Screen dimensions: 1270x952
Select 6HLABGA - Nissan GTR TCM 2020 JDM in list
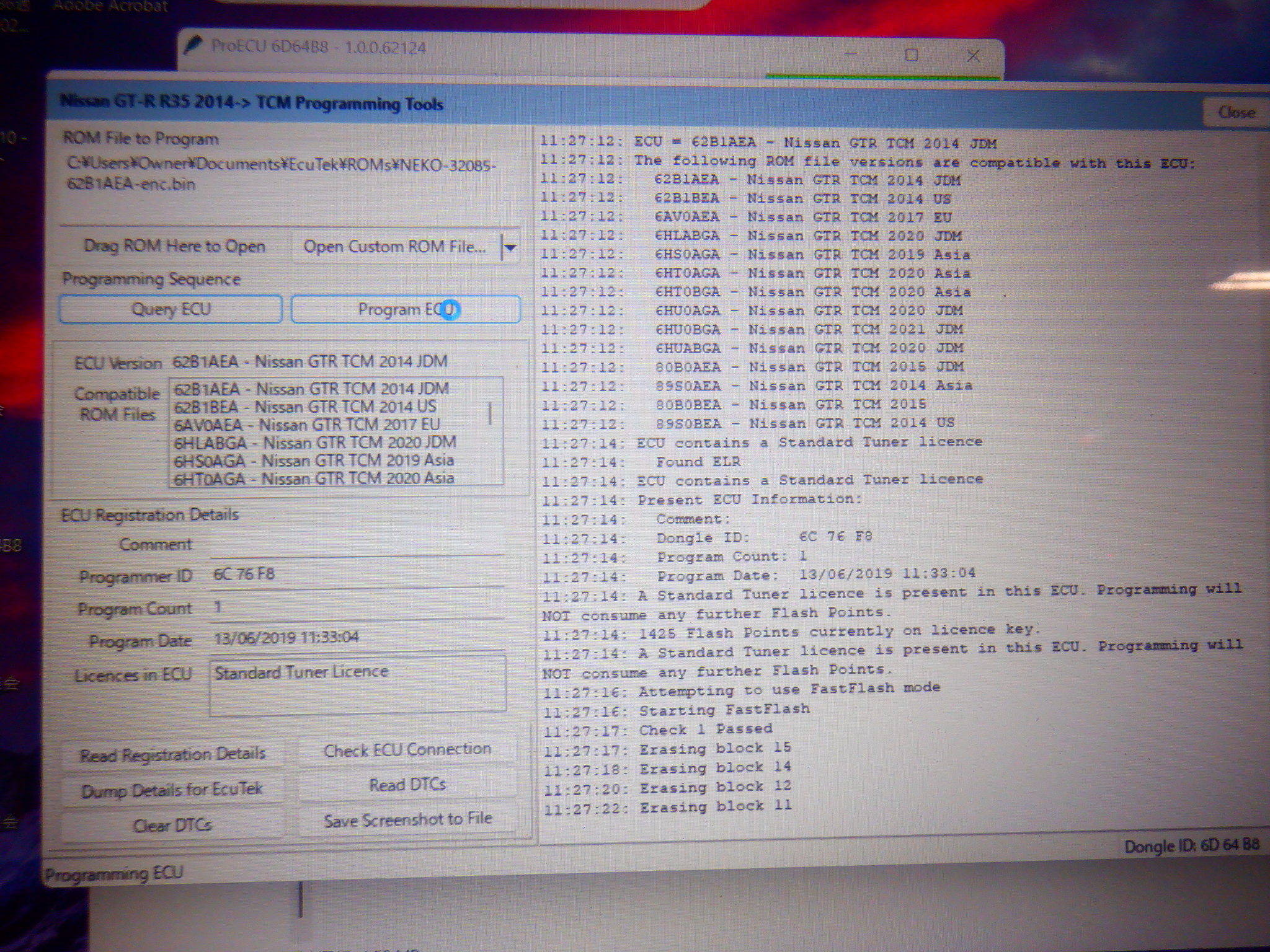[315, 443]
